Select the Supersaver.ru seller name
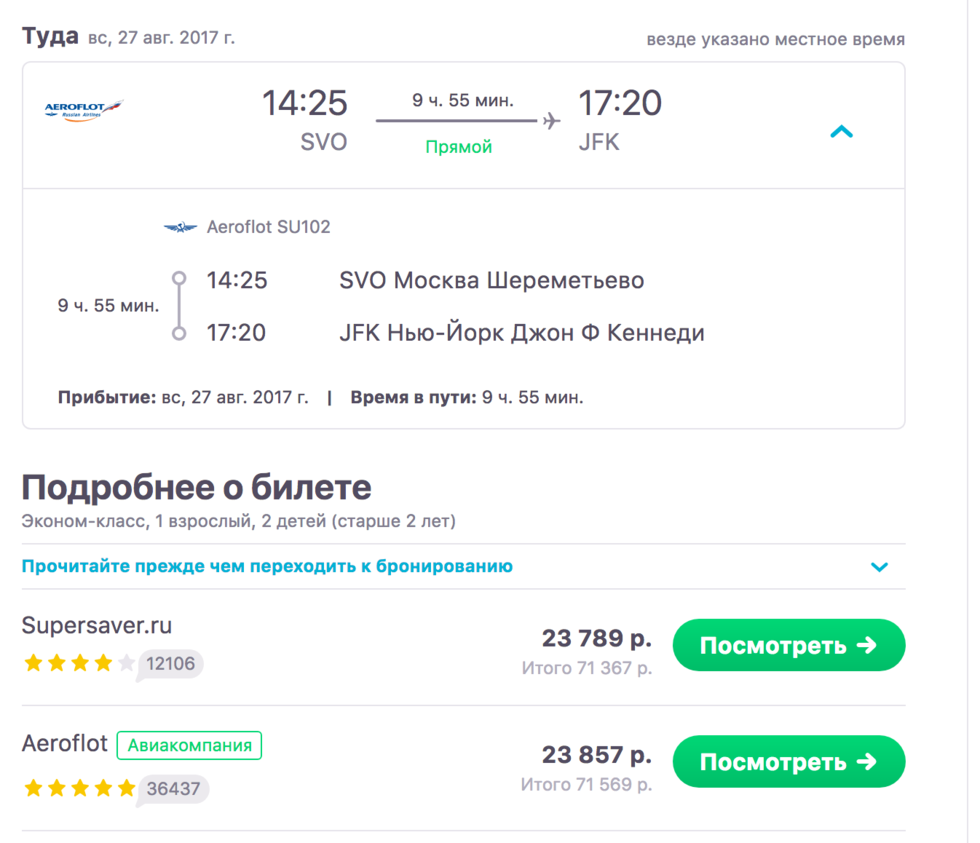This screenshot has height=843, width=980. tap(97, 626)
